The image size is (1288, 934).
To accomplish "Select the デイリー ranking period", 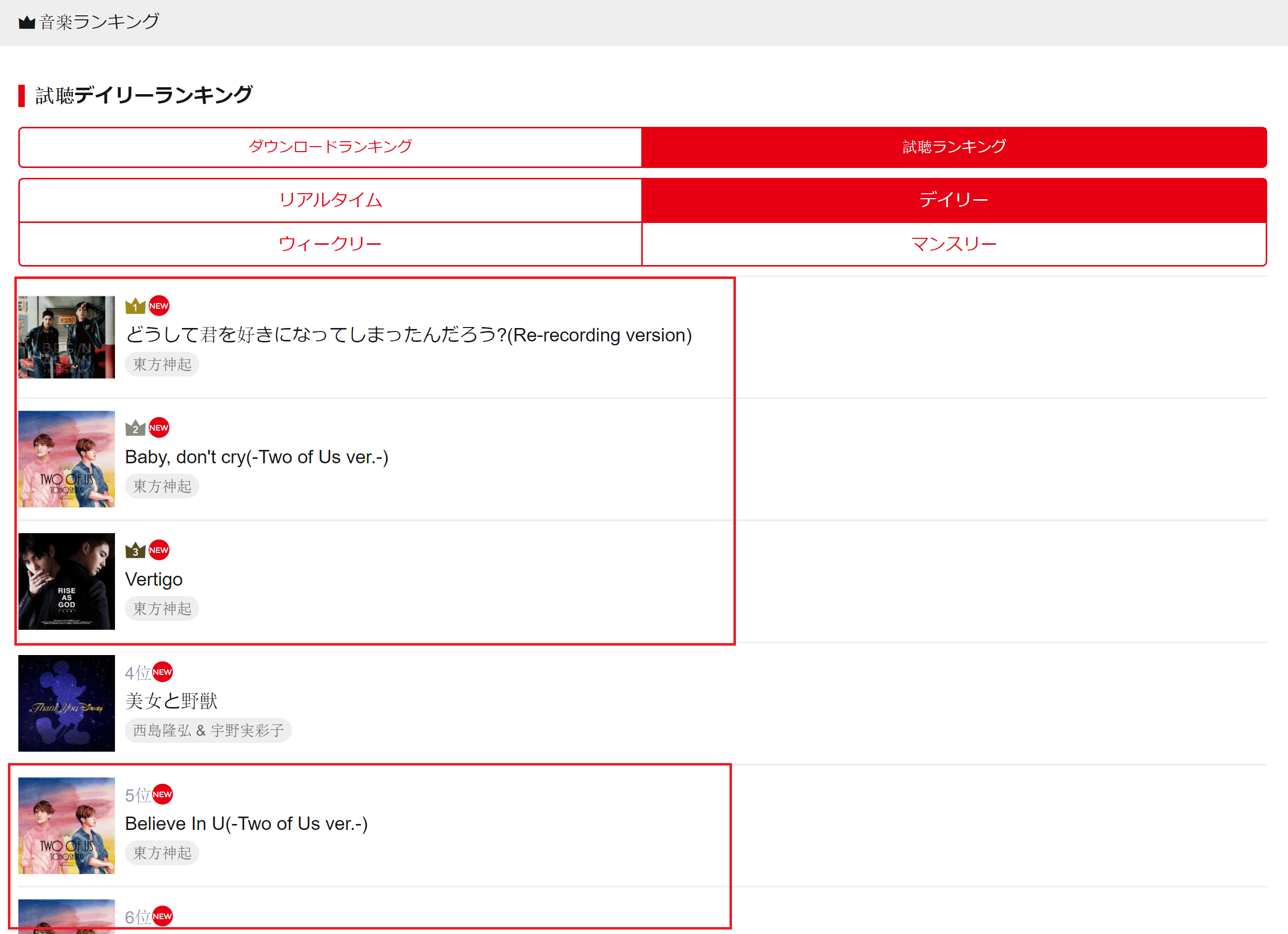I will coord(953,201).
